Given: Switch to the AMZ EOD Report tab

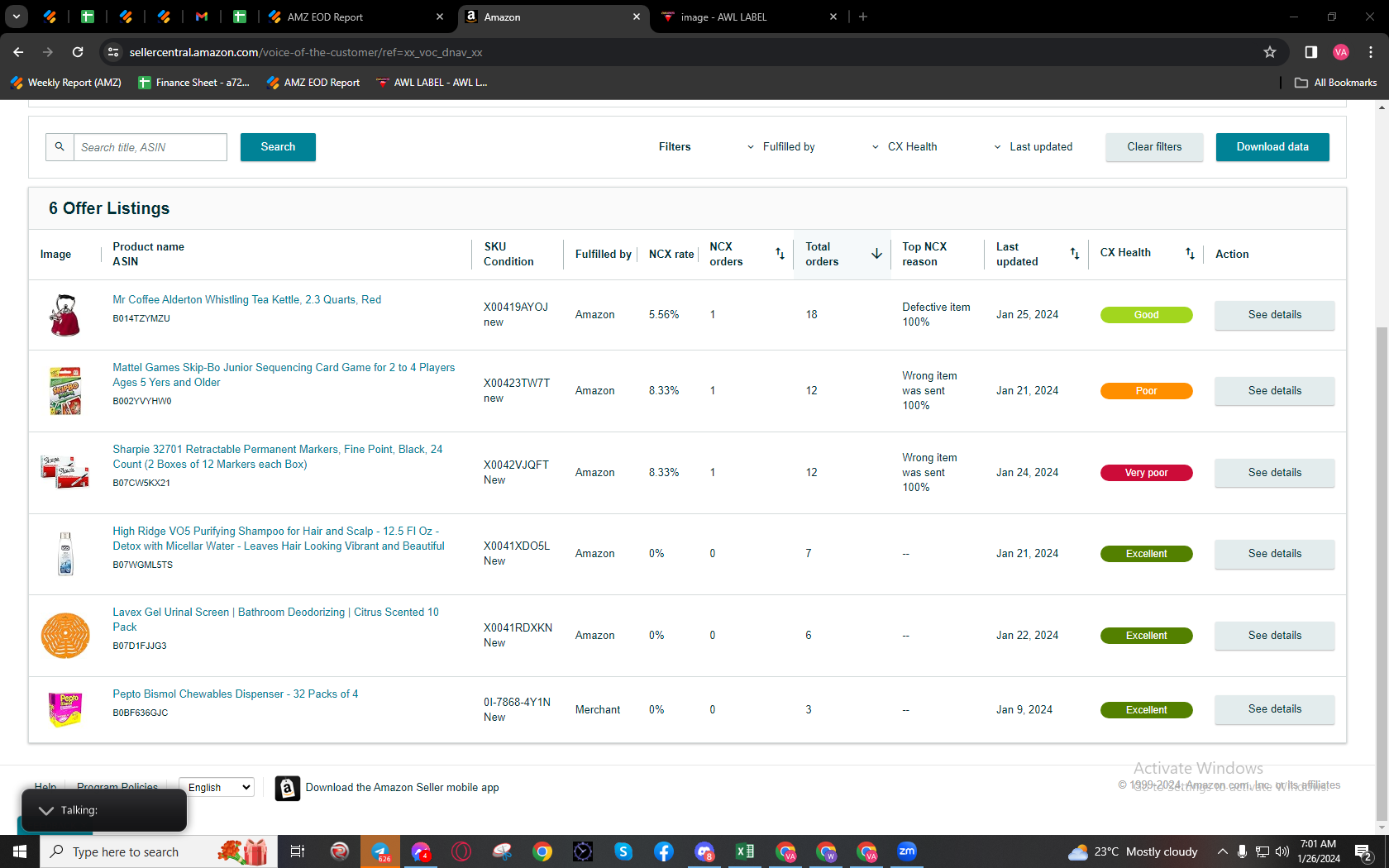Looking at the screenshot, I should pos(356,17).
